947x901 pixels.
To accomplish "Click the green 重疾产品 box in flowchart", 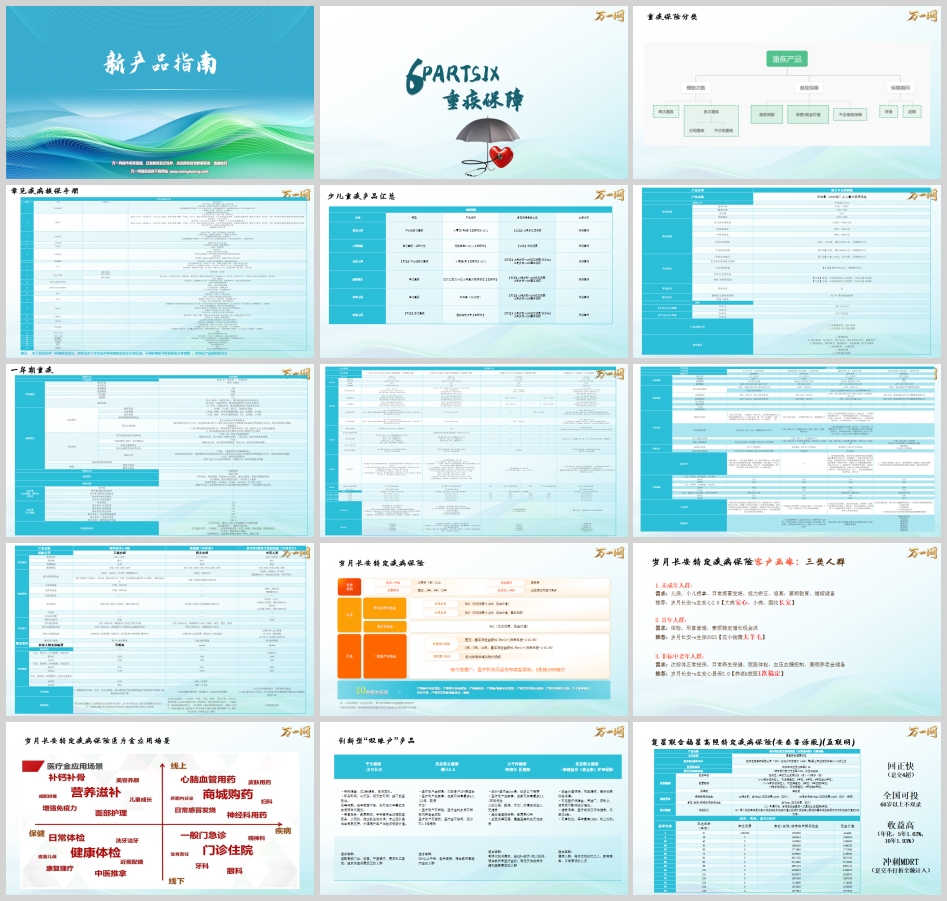I will coord(789,60).
